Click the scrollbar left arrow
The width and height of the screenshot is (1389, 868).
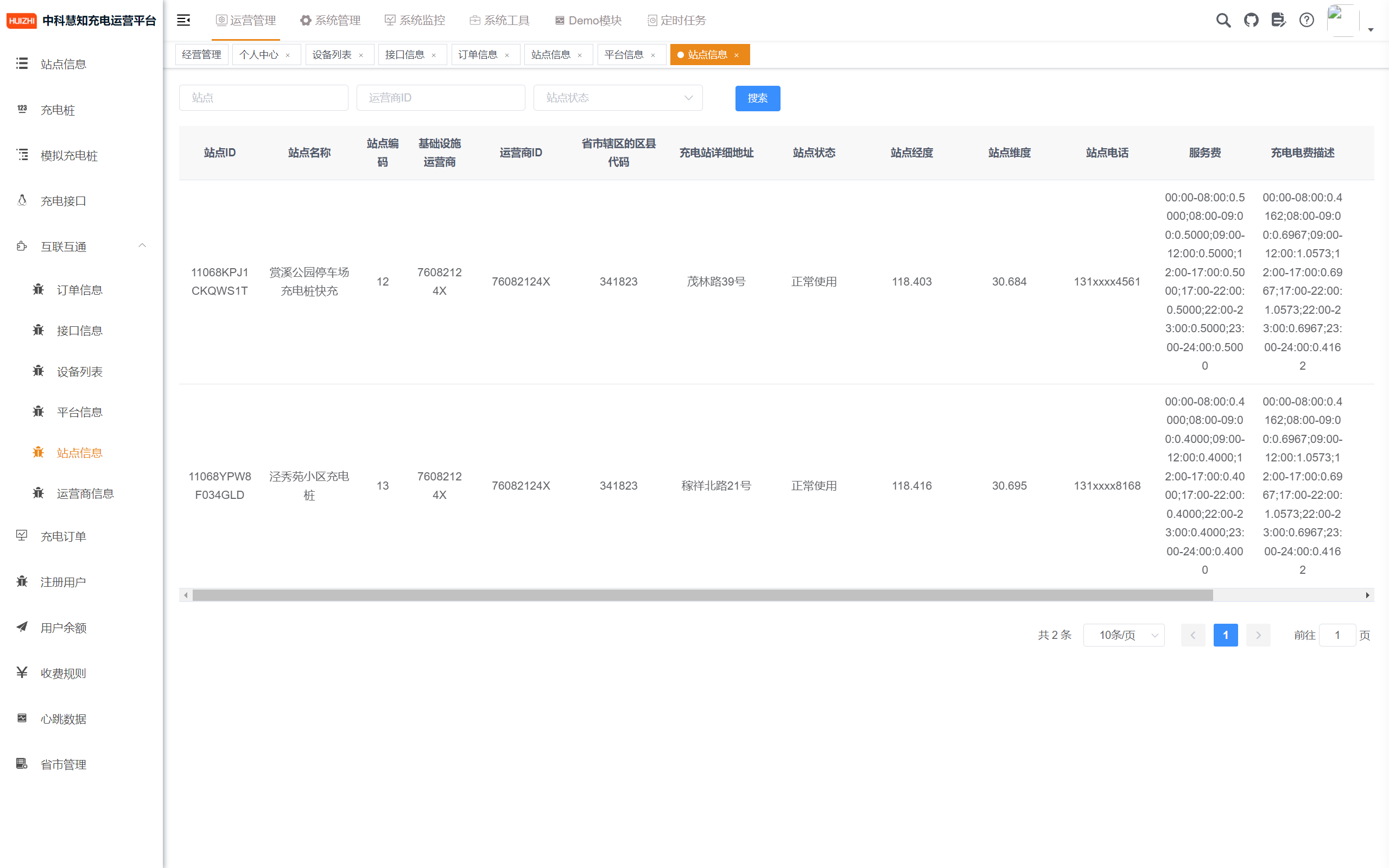186,595
